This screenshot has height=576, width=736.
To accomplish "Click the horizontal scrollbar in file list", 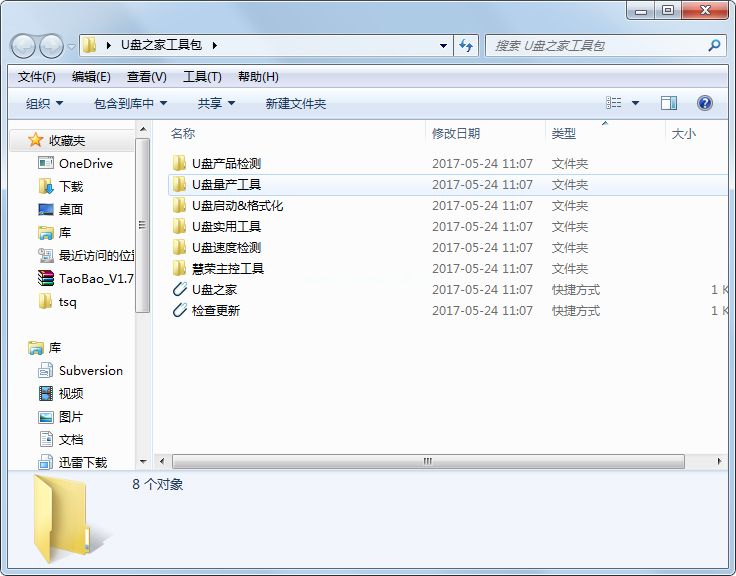I will tap(428, 461).
